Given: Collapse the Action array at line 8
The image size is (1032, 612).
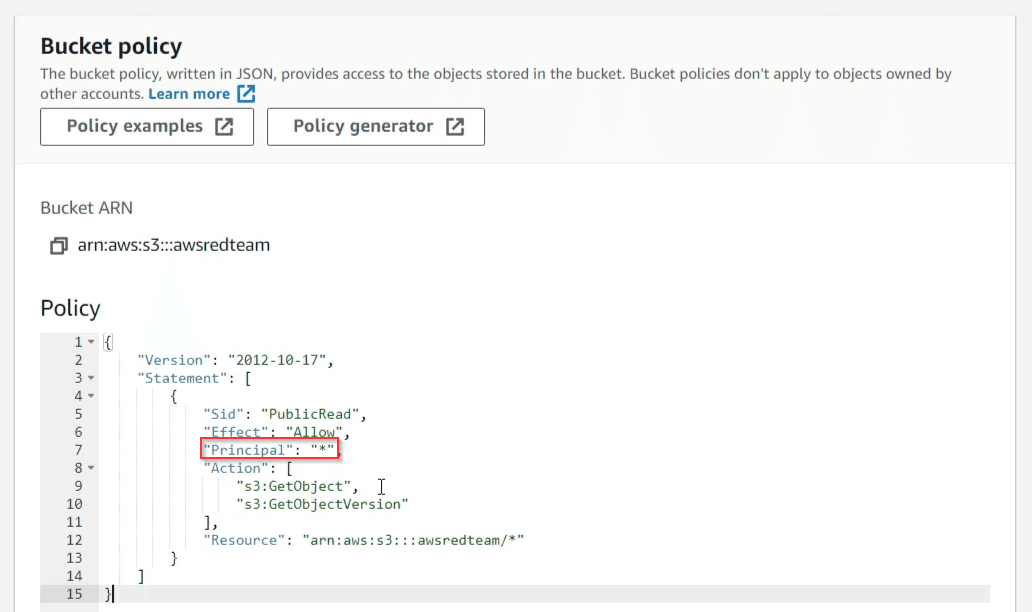Looking at the screenshot, I should (x=91, y=468).
